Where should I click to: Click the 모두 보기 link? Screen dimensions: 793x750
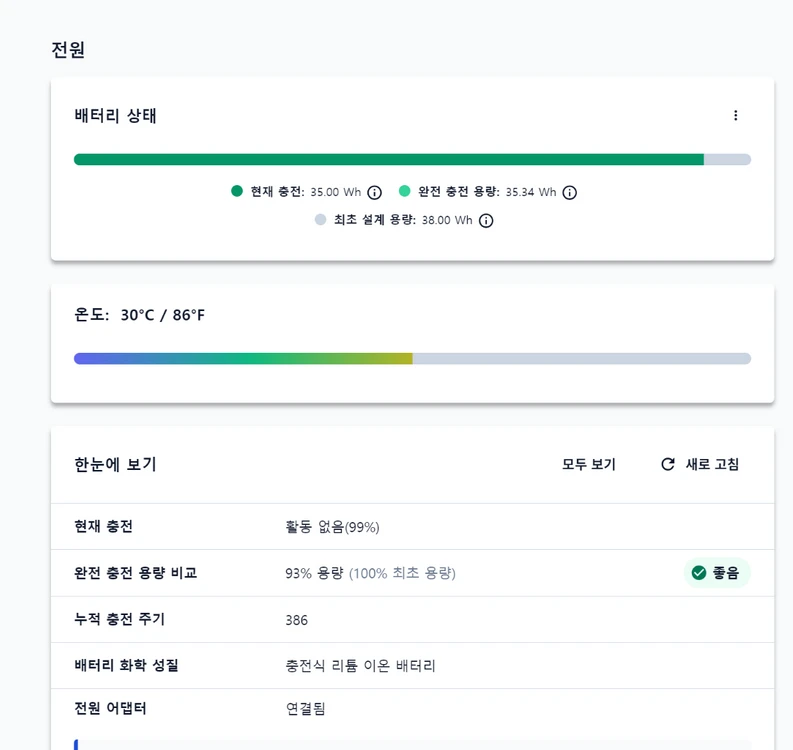coord(589,464)
